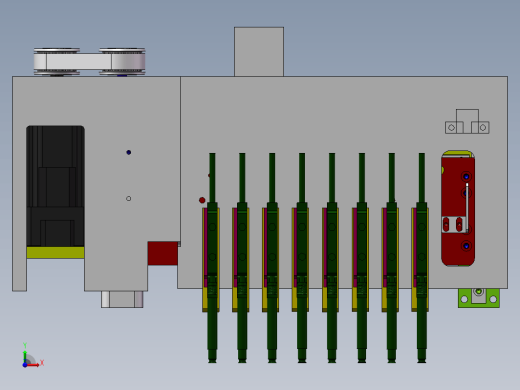Pick the right timing pulley
The image size is (520, 390).
122,62
